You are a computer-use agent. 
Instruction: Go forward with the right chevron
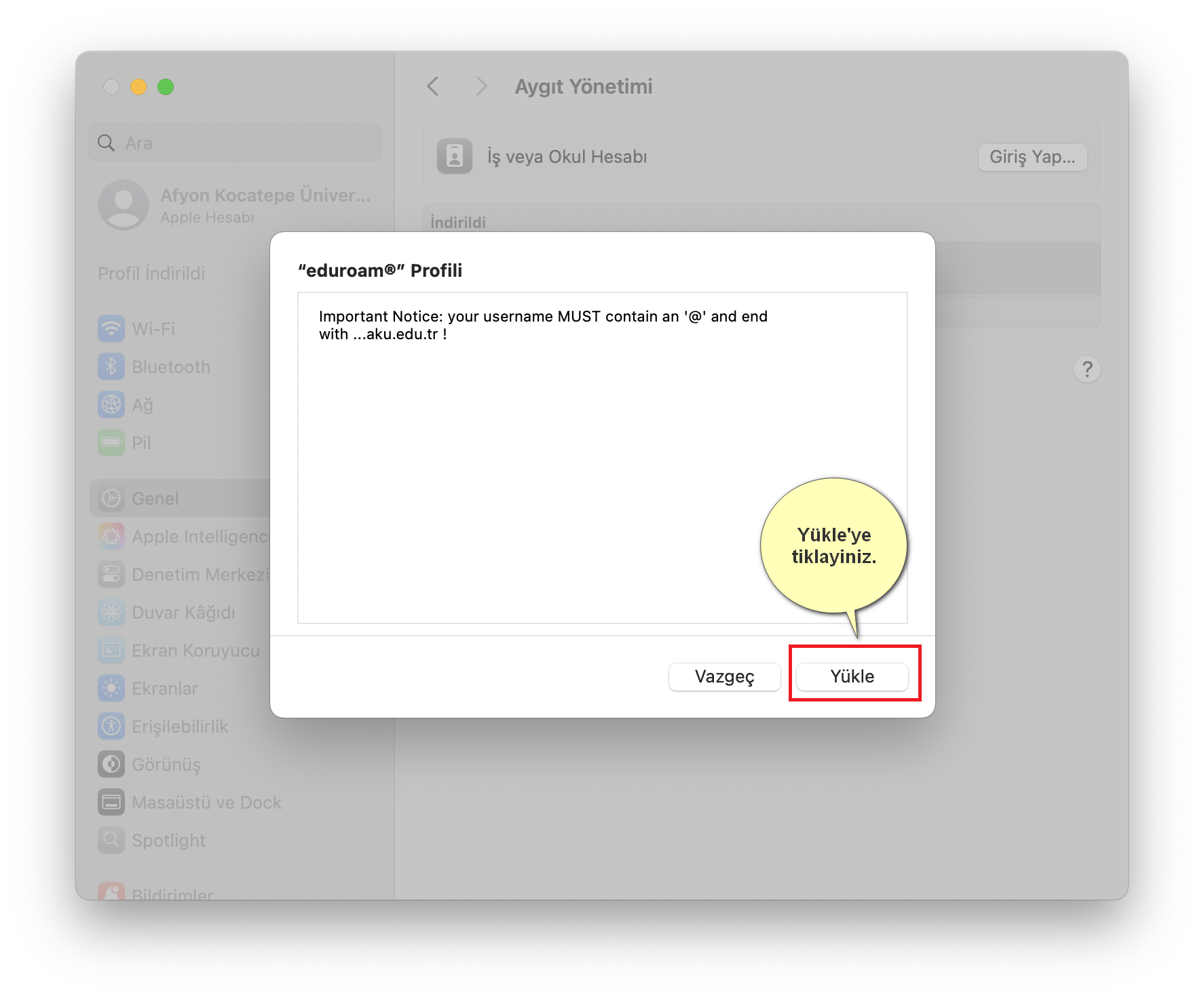pyautogui.click(x=481, y=86)
